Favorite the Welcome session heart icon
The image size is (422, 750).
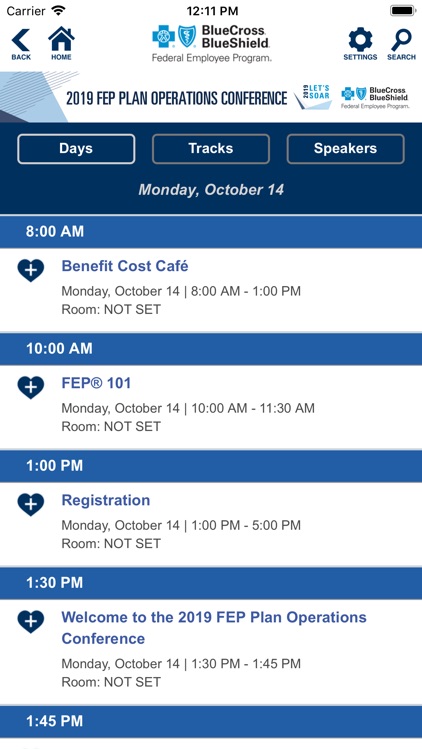coord(31,622)
